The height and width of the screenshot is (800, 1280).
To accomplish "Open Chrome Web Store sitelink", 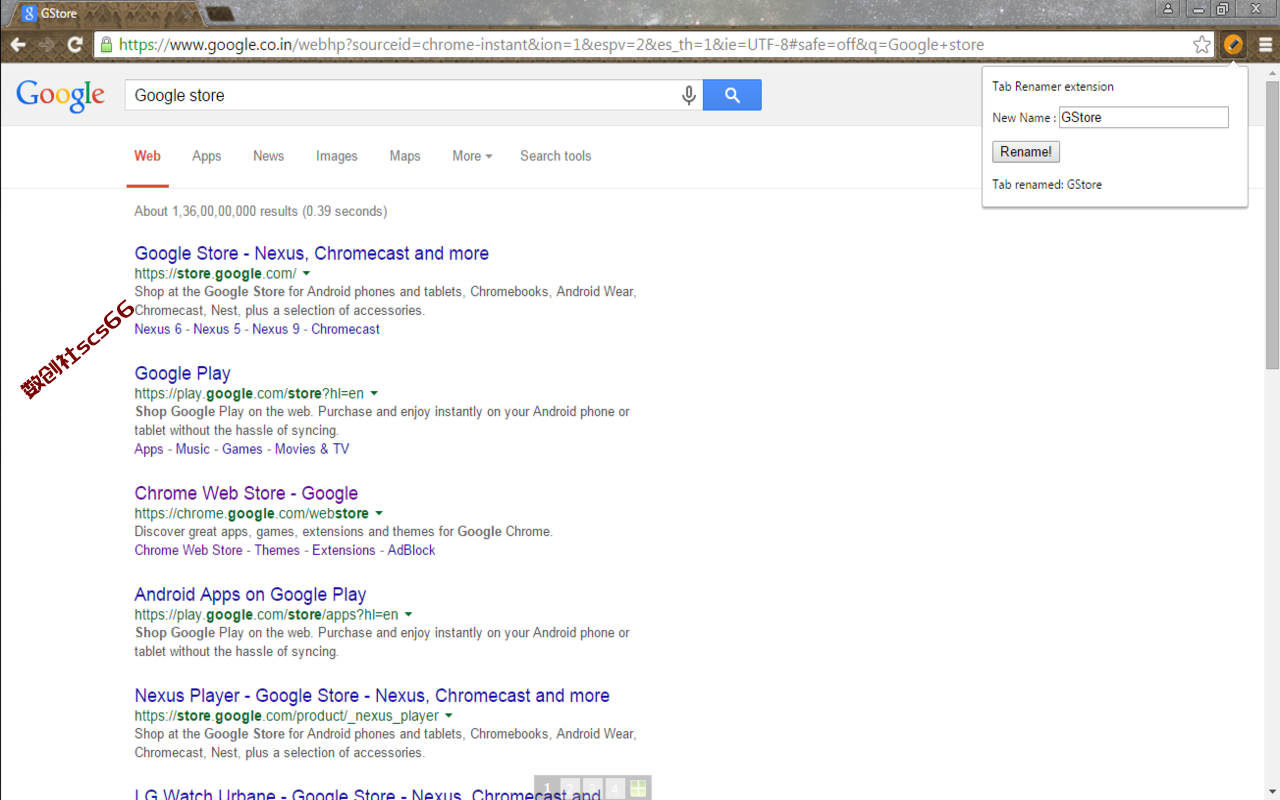I will click(188, 550).
